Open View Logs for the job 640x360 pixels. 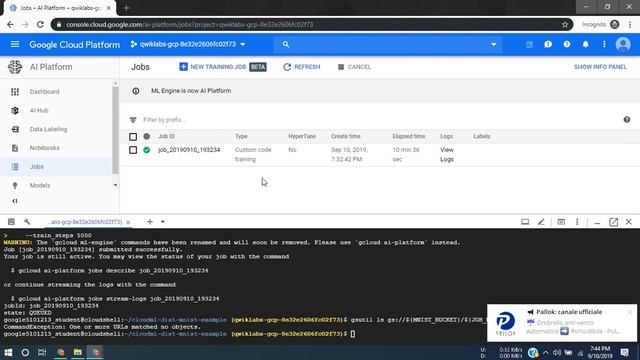[x=447, y=155]
